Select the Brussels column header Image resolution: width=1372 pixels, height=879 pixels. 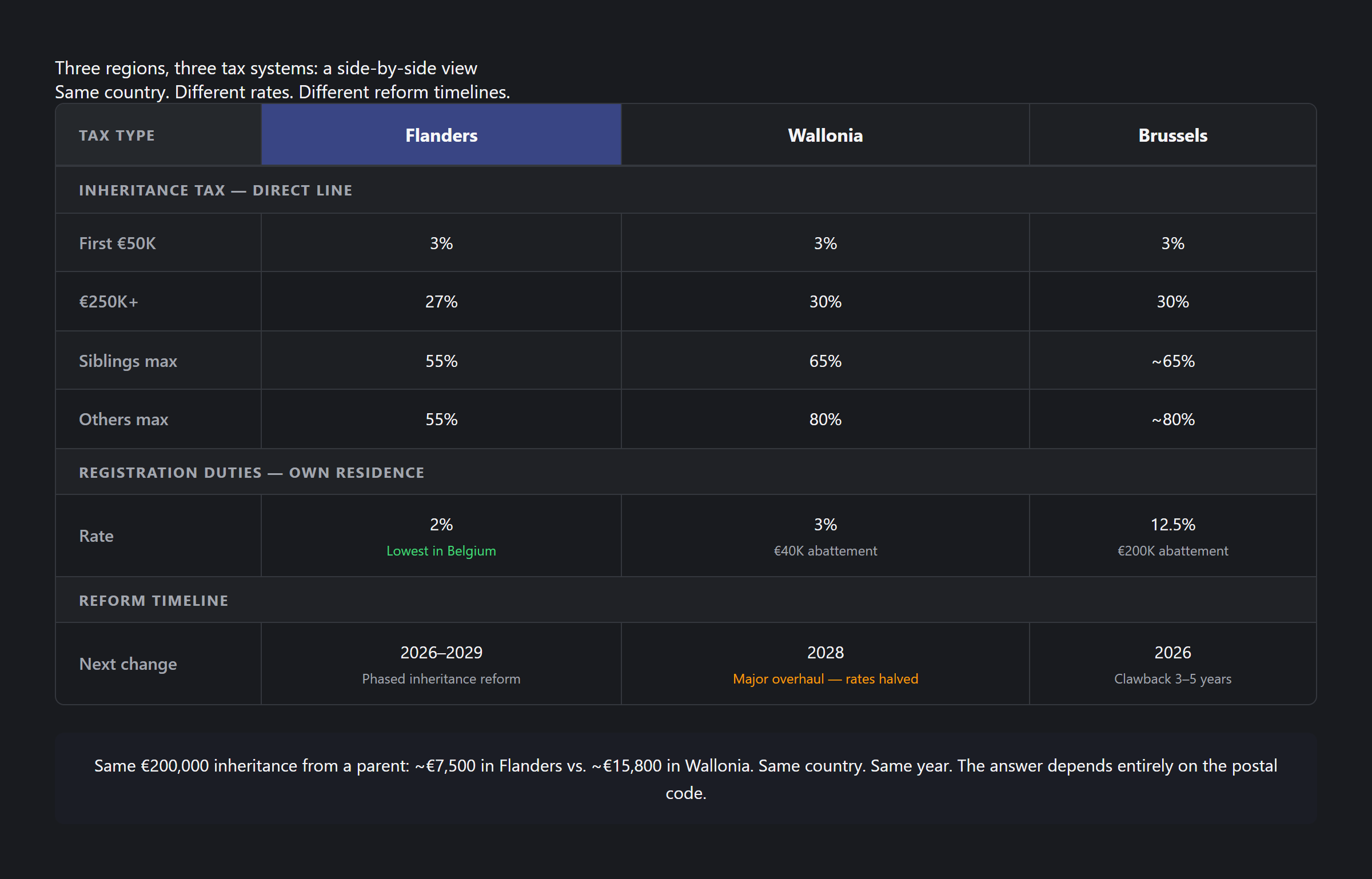click(x=1172, y=135)
